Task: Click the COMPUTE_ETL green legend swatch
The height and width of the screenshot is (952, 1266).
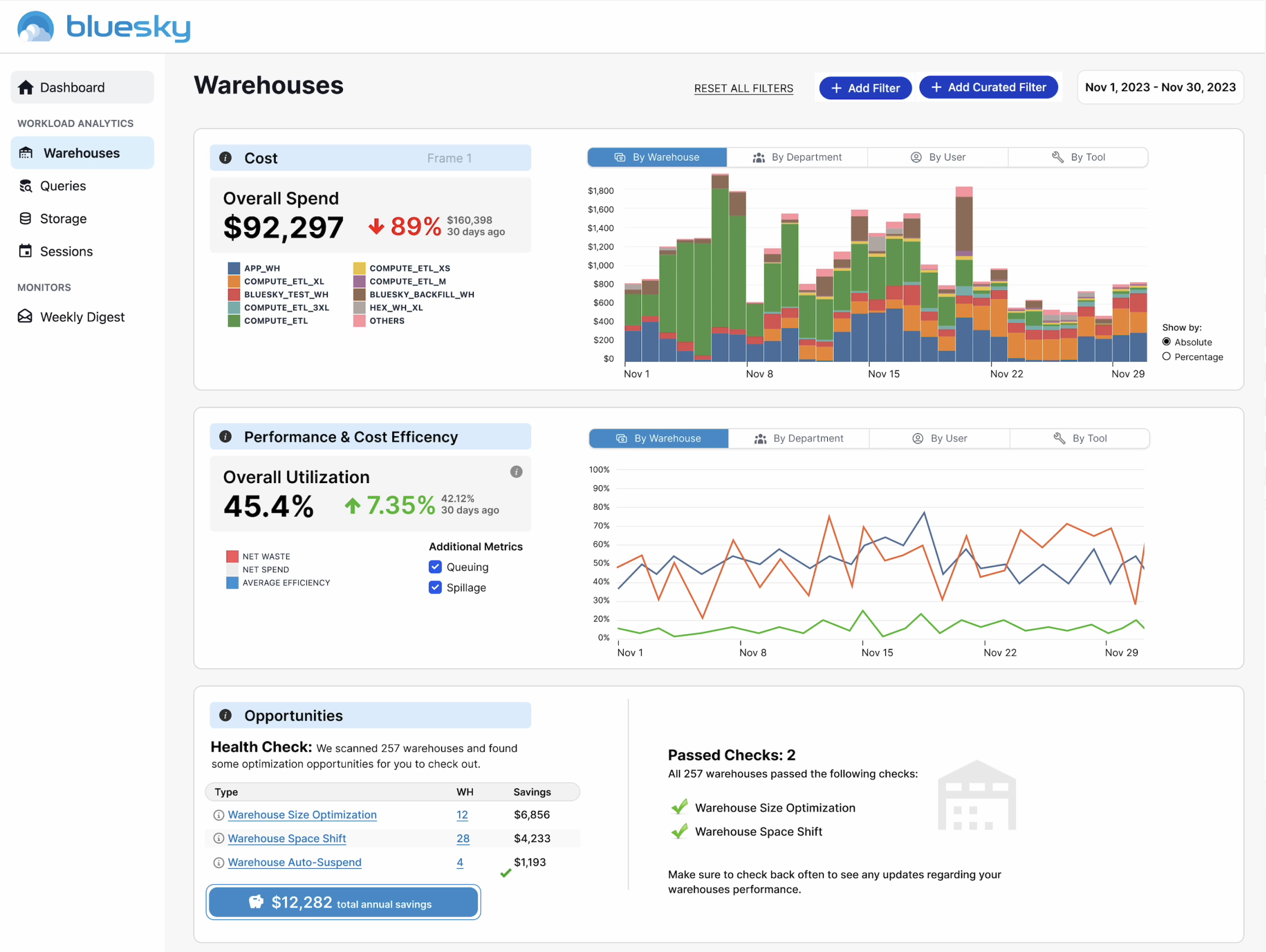Action: (x=234, y=321)
